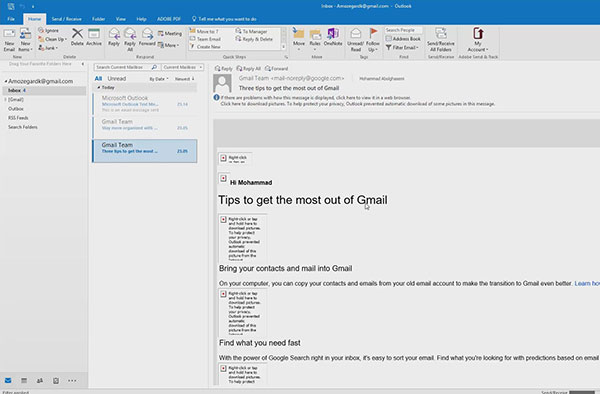
Task: Delete the selected message
Action: [77, 37]
